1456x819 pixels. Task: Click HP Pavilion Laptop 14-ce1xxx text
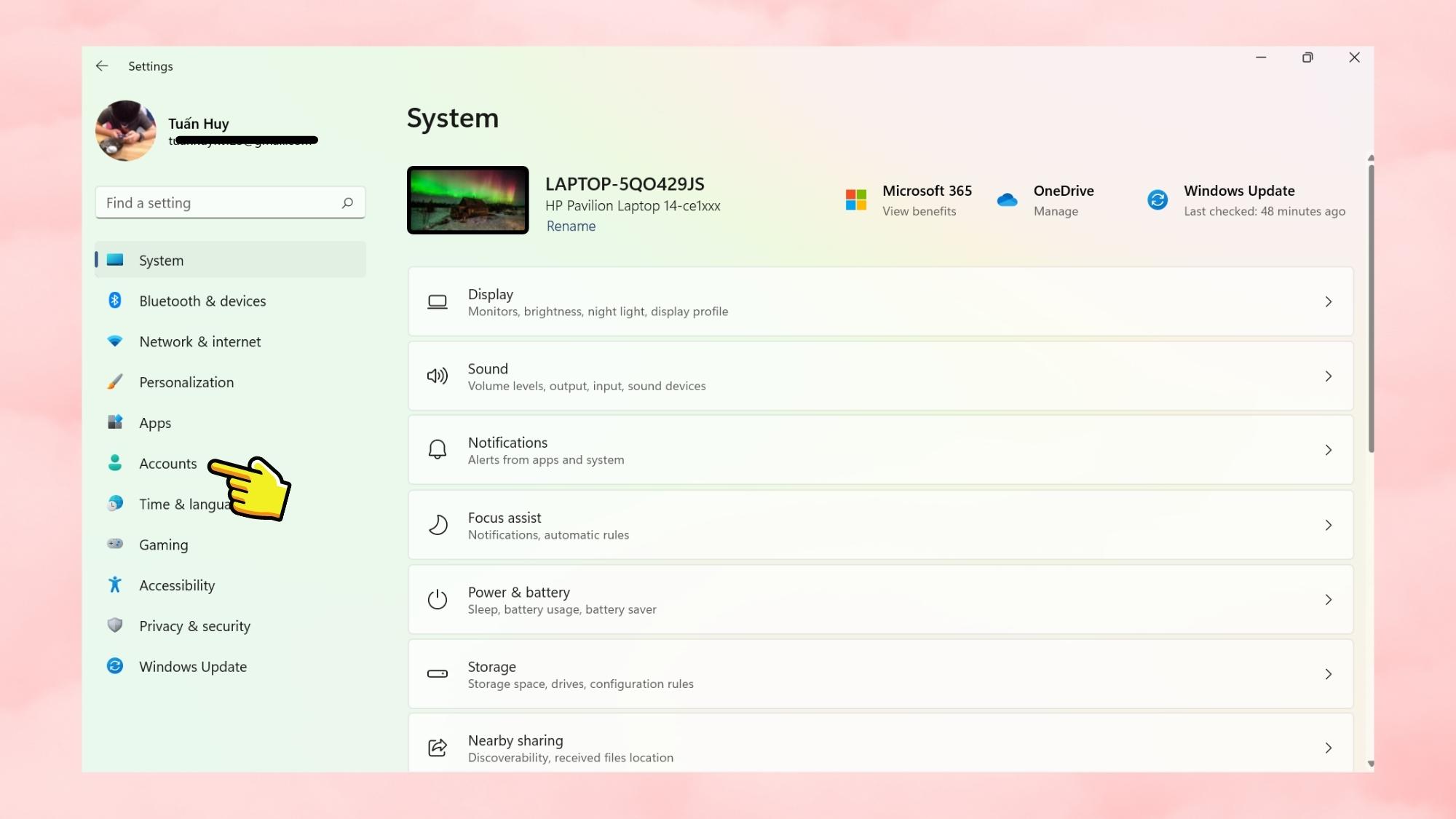click(x=633, y=206)
